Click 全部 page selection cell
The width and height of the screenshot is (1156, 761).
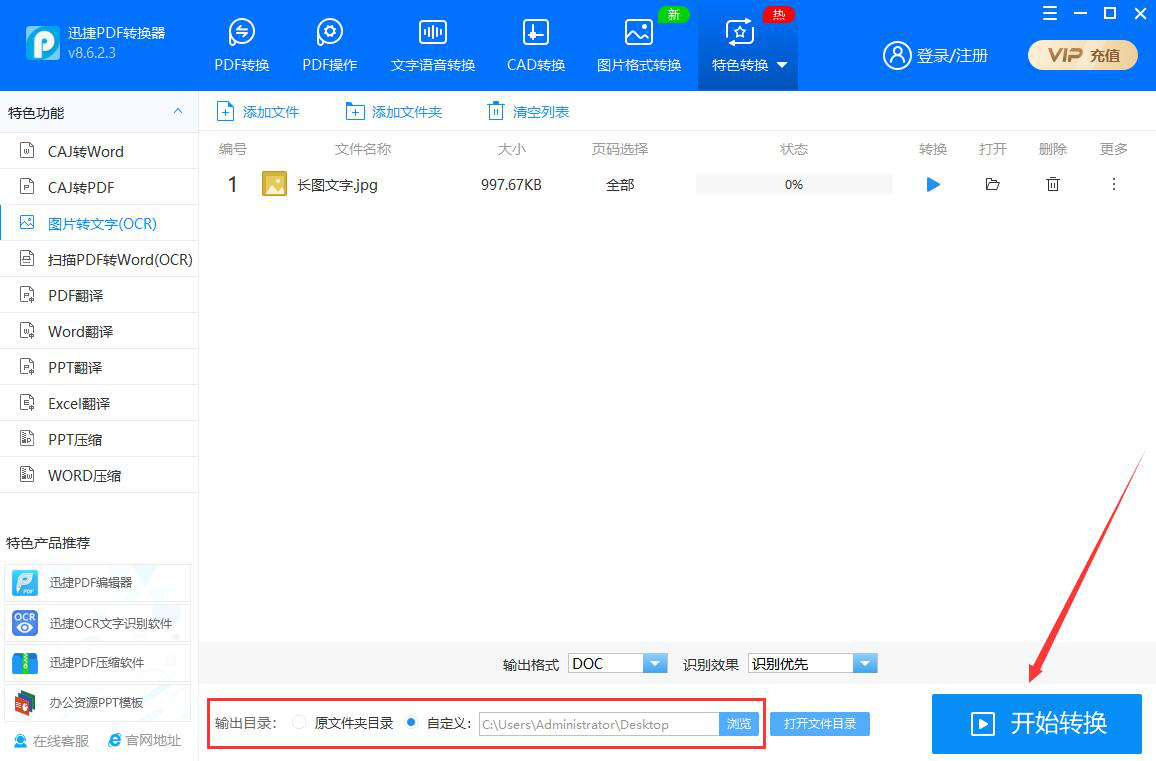pyautogui.click(x=620, y=185)
